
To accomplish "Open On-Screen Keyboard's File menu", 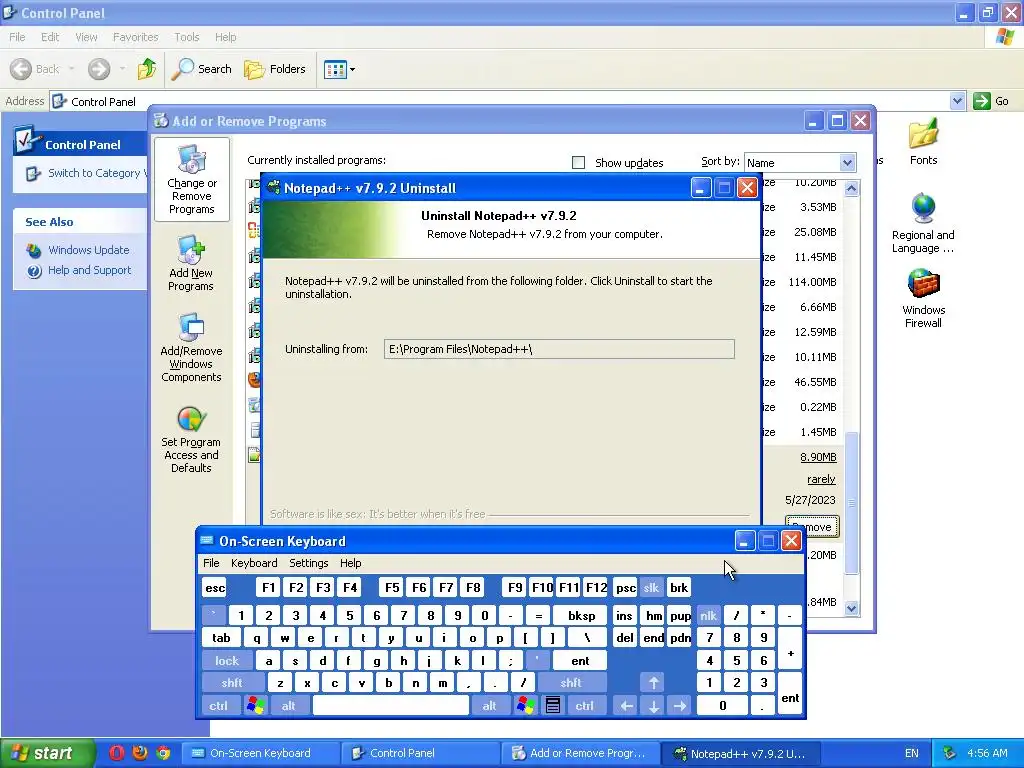I will [211, 563].
